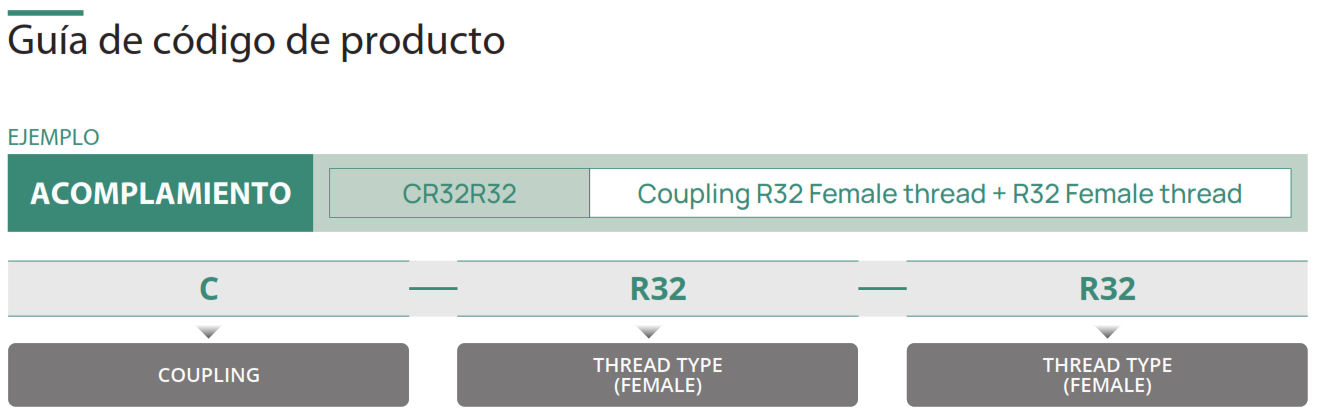1318x420 pixels.
Task: Click the Coupling R32 Female thread description cell
Action: pos(940,193)
